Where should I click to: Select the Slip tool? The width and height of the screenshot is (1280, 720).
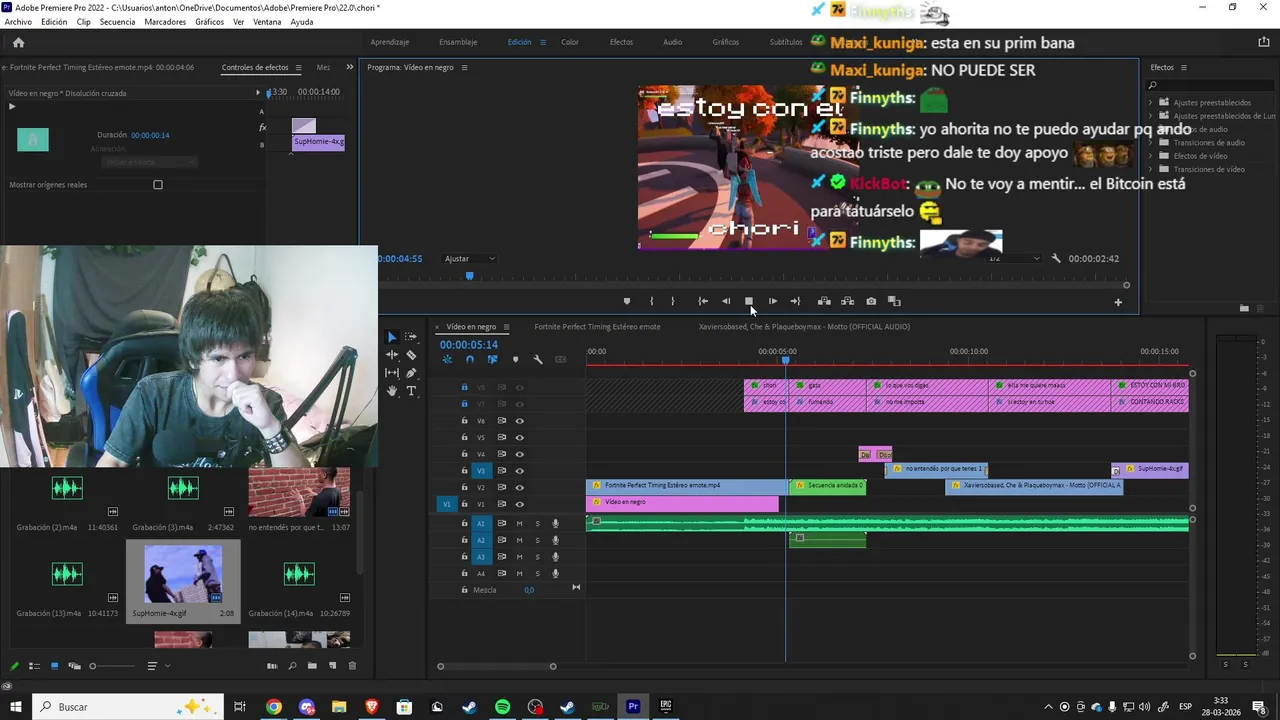click(x=392, y=373)
